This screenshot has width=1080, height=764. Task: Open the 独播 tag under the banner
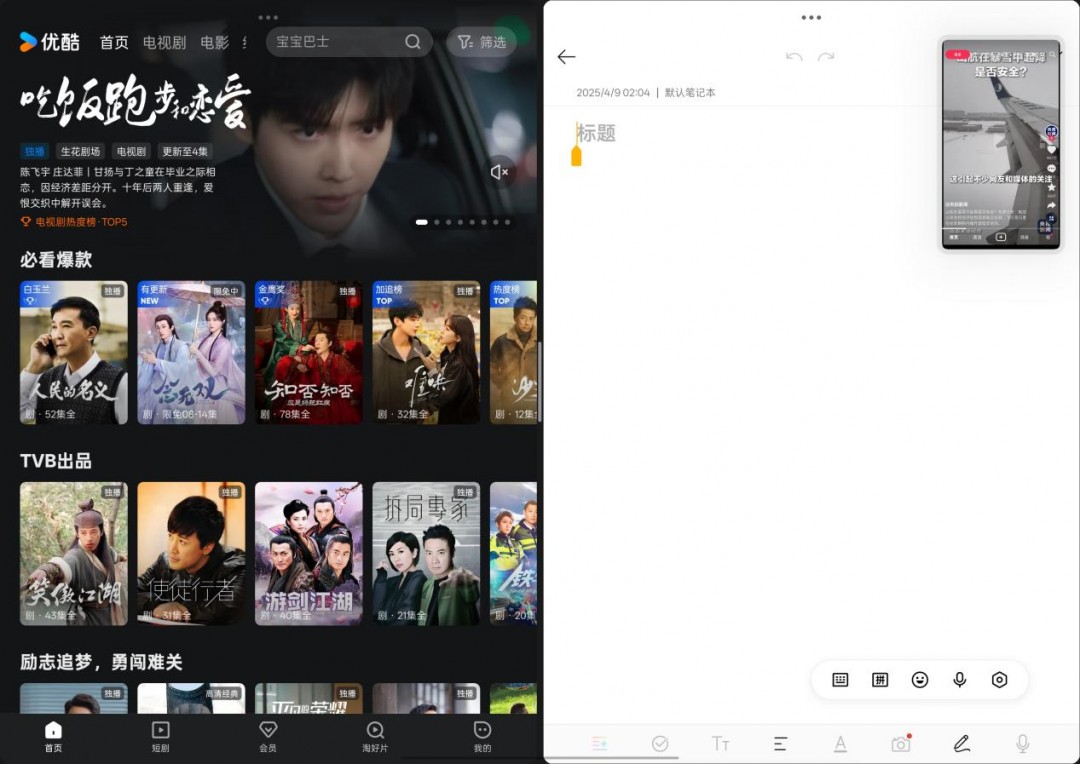tap(34, 152)
